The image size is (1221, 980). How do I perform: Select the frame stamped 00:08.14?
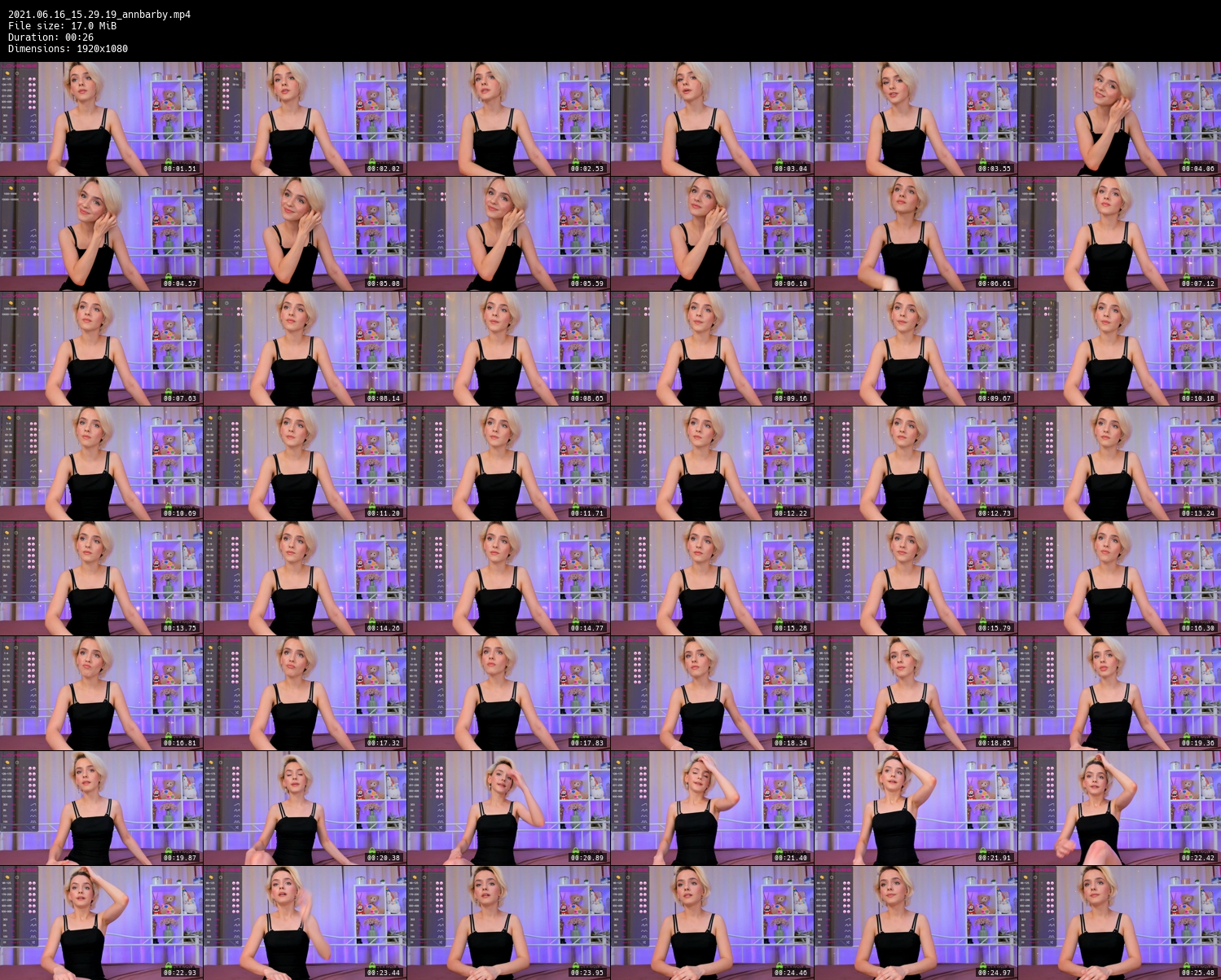point(305,349)
